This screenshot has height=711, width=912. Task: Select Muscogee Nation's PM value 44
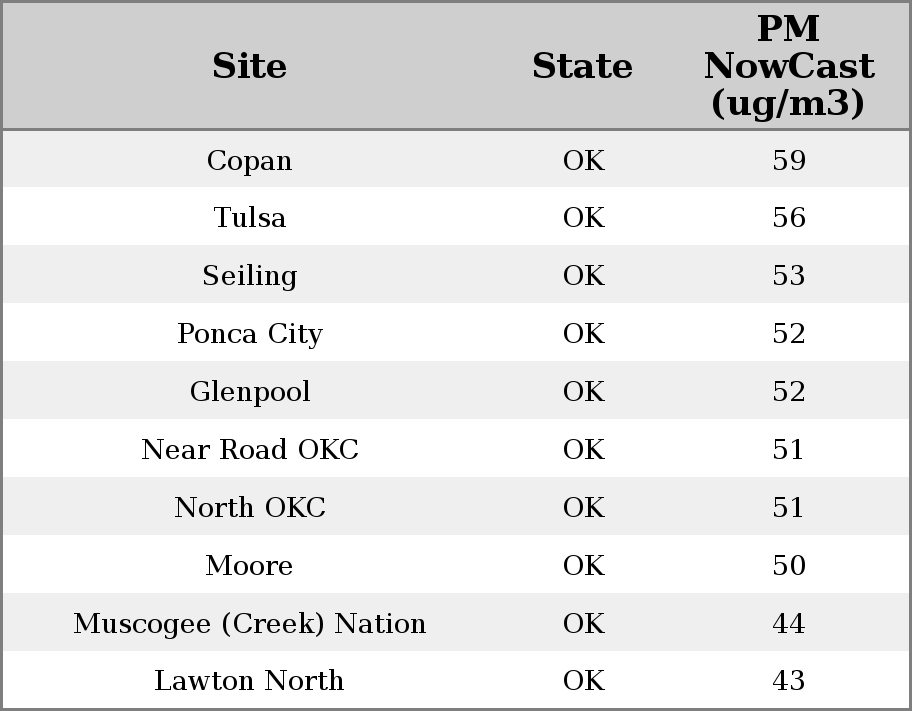click(788, 624)
